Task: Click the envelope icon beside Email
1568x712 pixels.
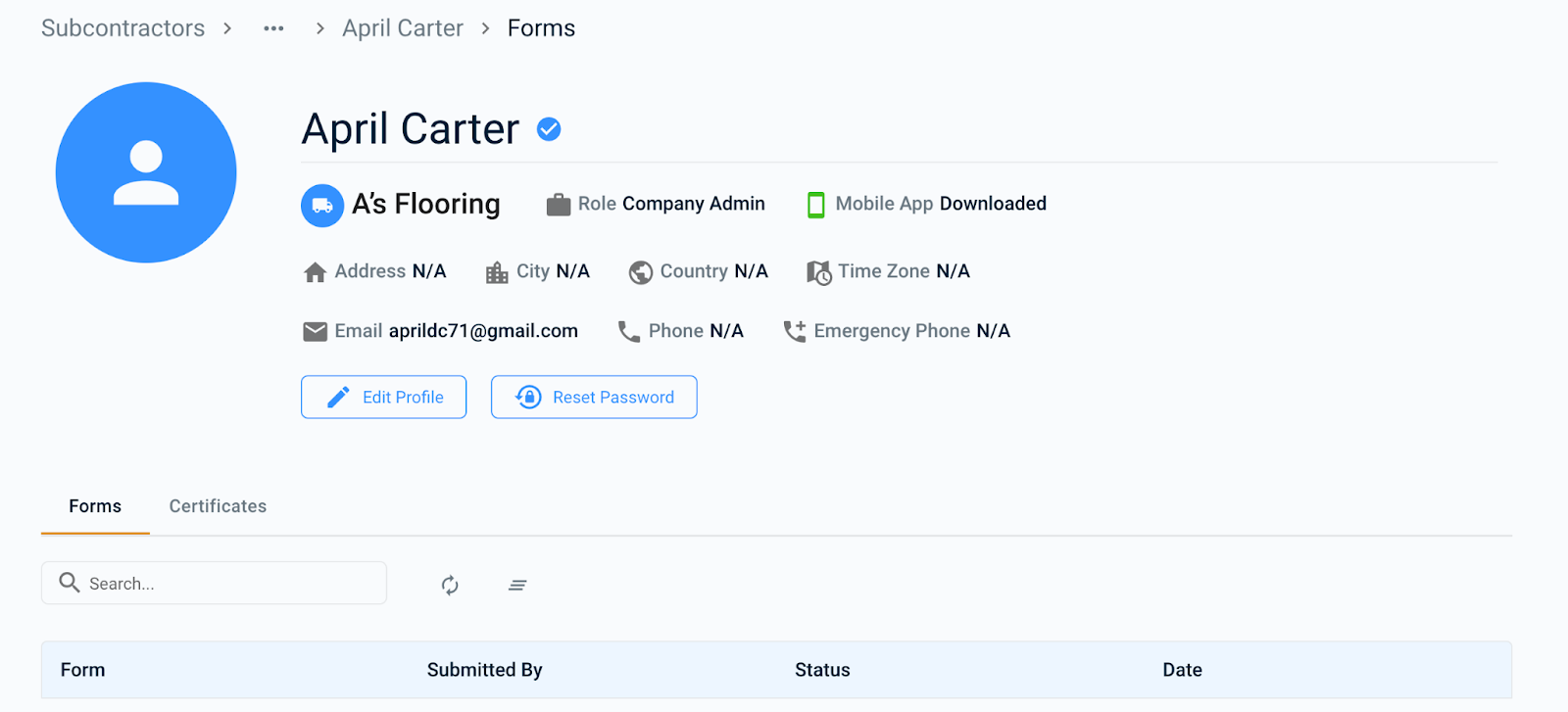Action: pyautogui.click(x=315, y=331)
